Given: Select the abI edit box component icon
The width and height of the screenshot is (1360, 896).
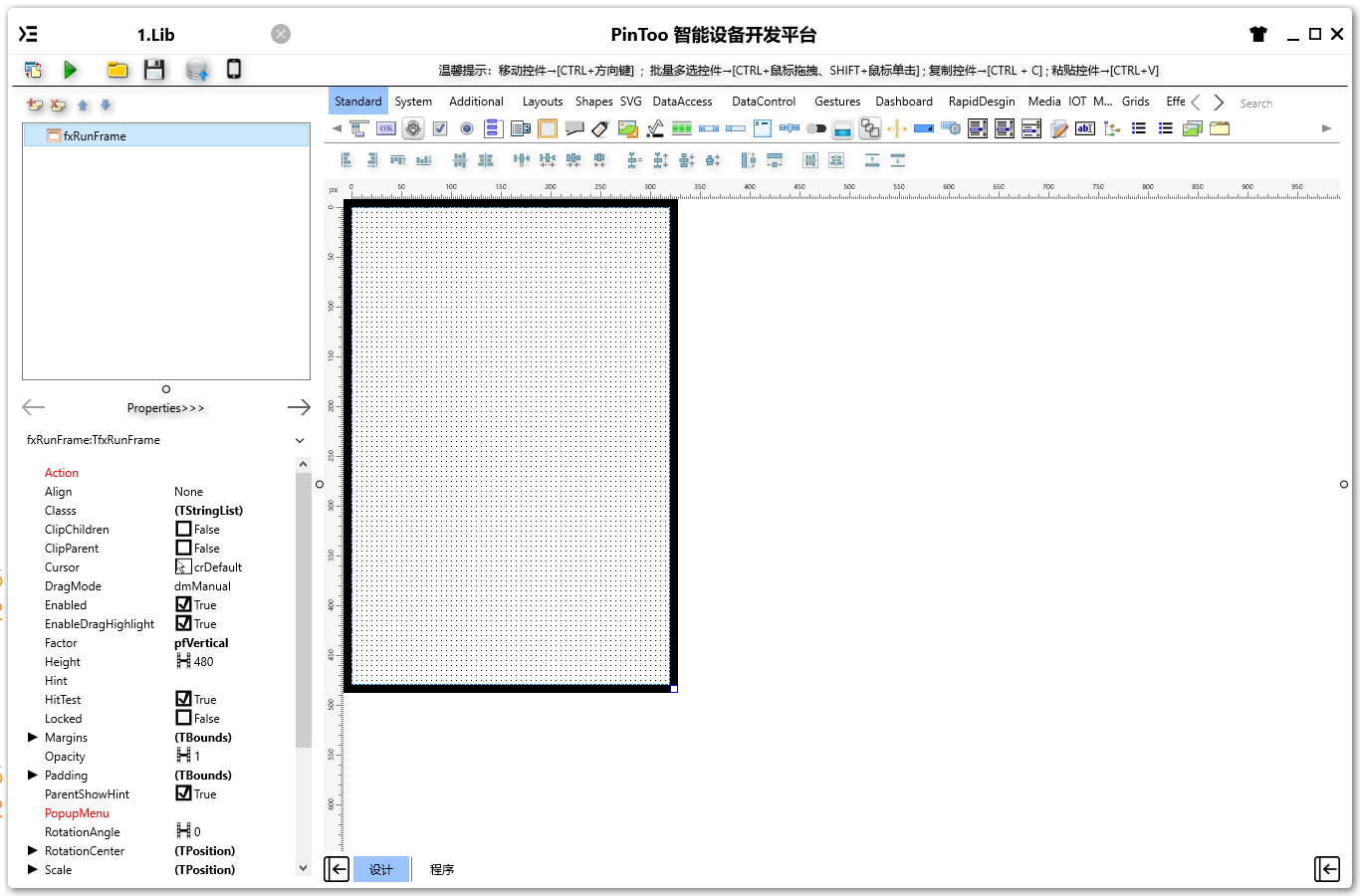Looking at the screenshot, I should pyautogui.click(x=1085, y=128).
